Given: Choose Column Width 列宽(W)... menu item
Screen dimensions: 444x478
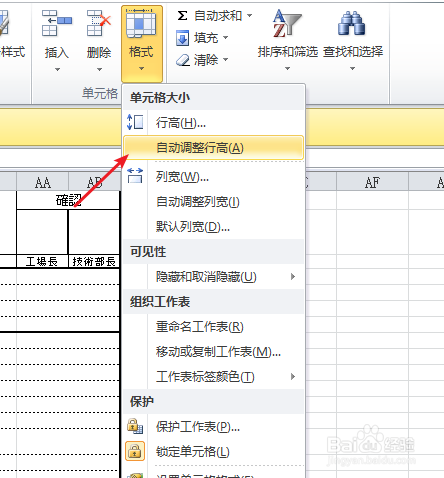Looking at the screenshot, I should pyautogui.click(x=213, y=177).
